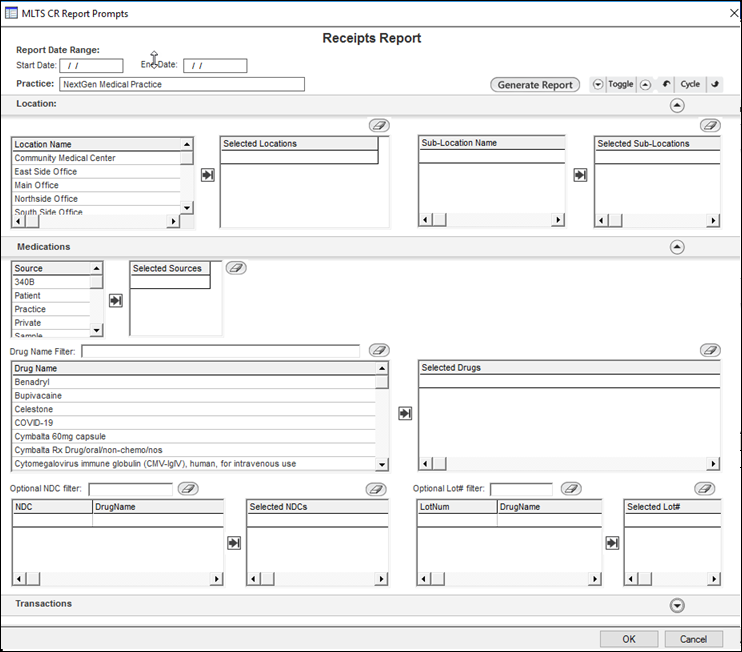Select the Practice source
The height and width of the screenshot is (652, 742).
tap(51, 309)
